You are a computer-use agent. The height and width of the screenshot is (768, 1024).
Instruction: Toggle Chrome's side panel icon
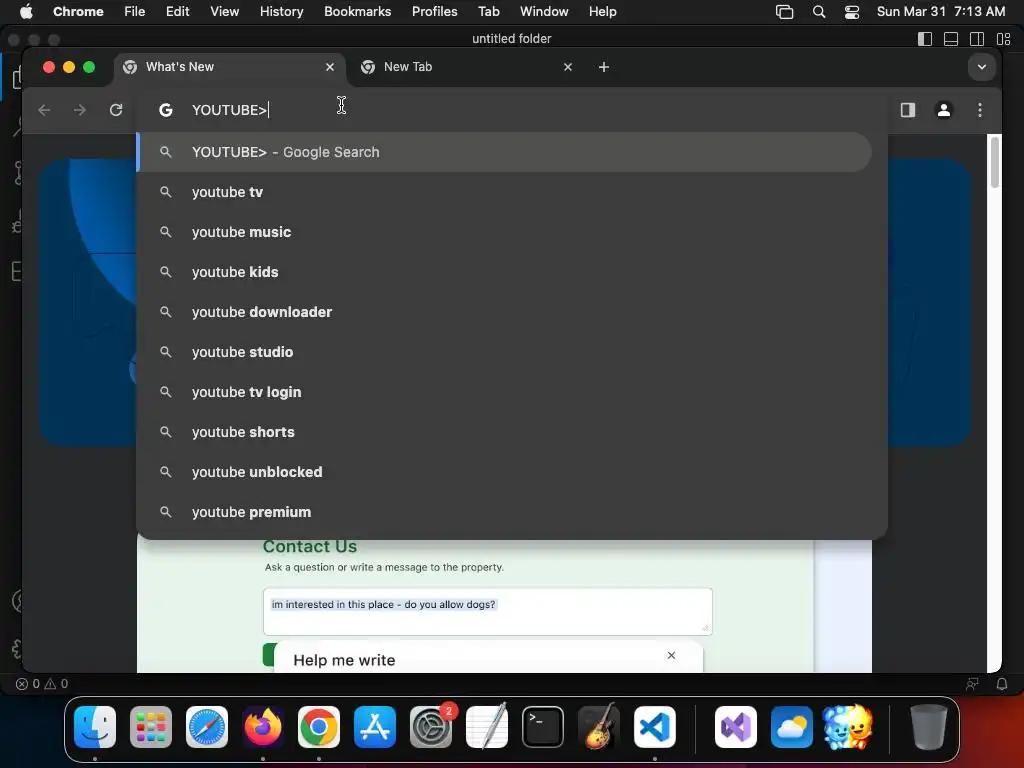tap(908, 110)
